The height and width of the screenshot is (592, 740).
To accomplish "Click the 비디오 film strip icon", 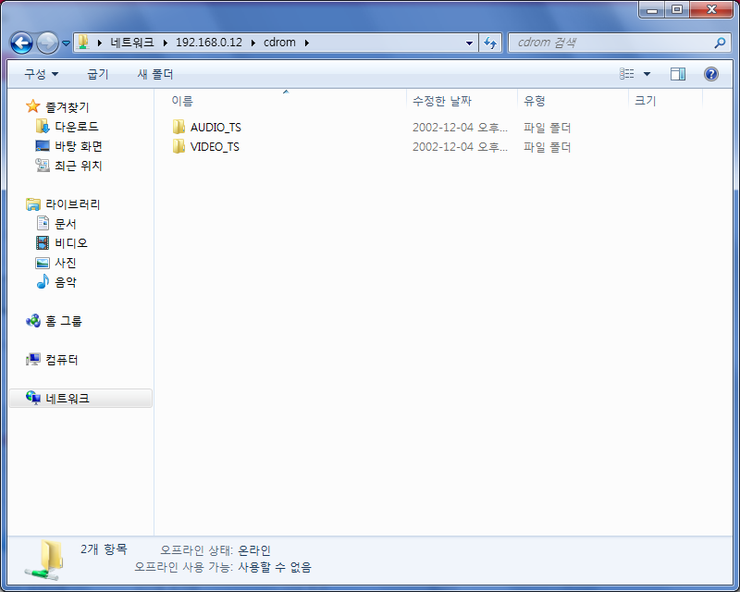I will click(42, 243).
